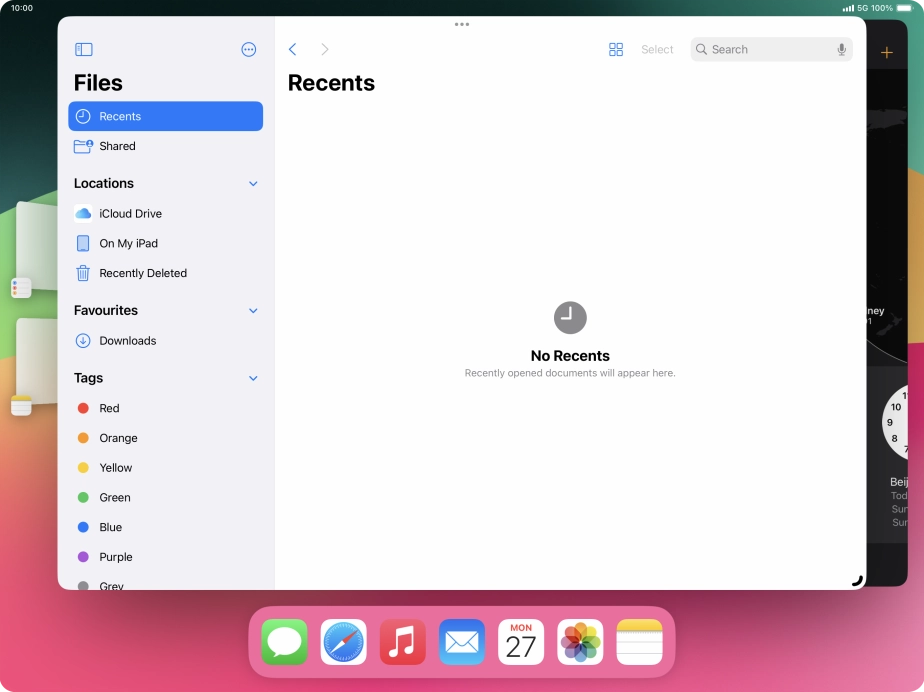
Task: Collapse the Favourites section
Action: (252, 310)
